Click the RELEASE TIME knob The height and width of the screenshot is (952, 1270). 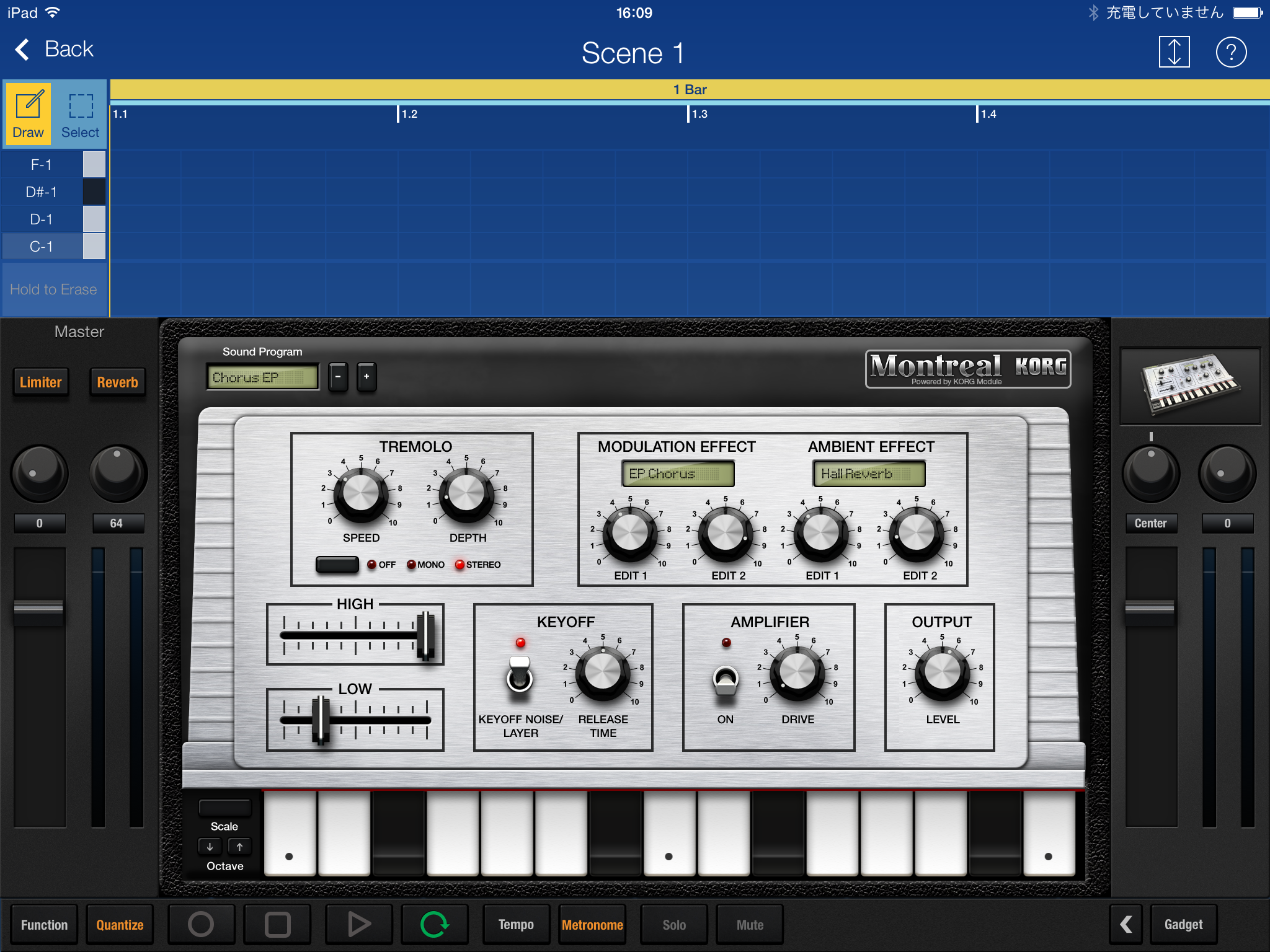[603, 672]
